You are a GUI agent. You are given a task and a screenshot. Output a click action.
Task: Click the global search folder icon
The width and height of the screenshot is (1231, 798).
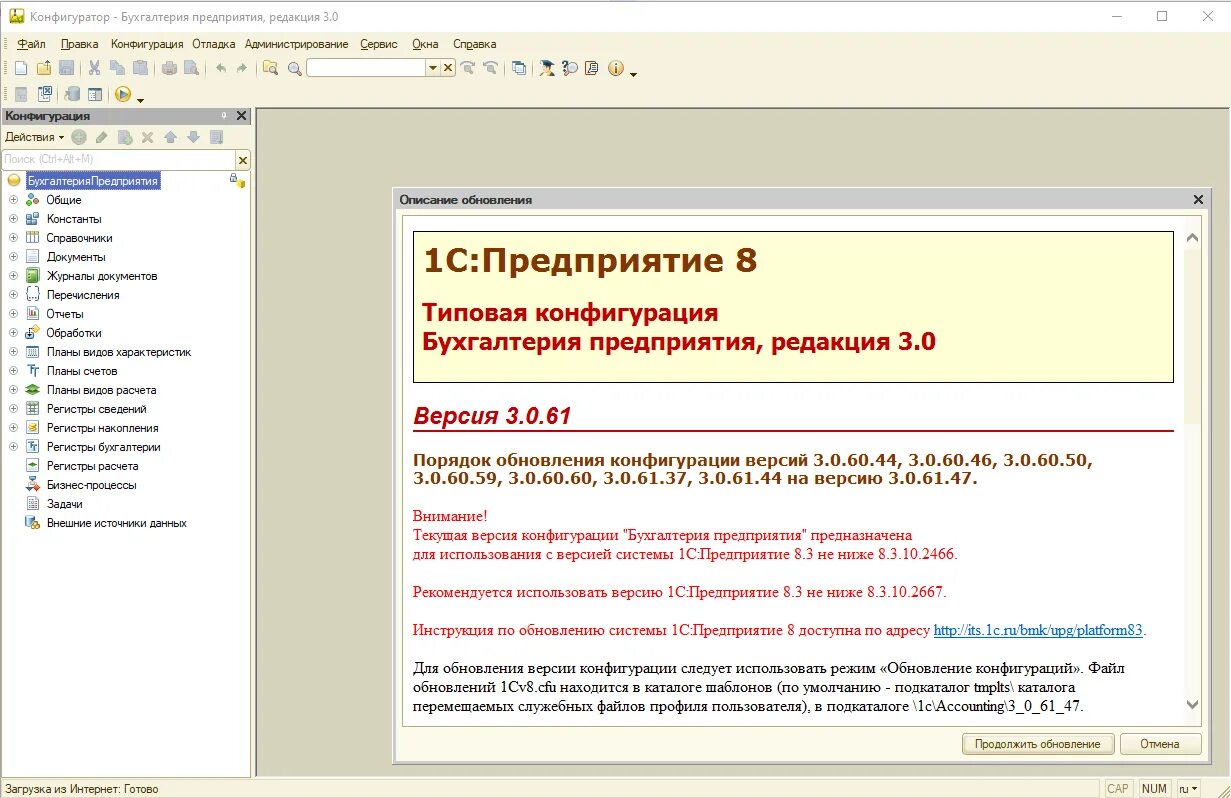click(270, 68)
